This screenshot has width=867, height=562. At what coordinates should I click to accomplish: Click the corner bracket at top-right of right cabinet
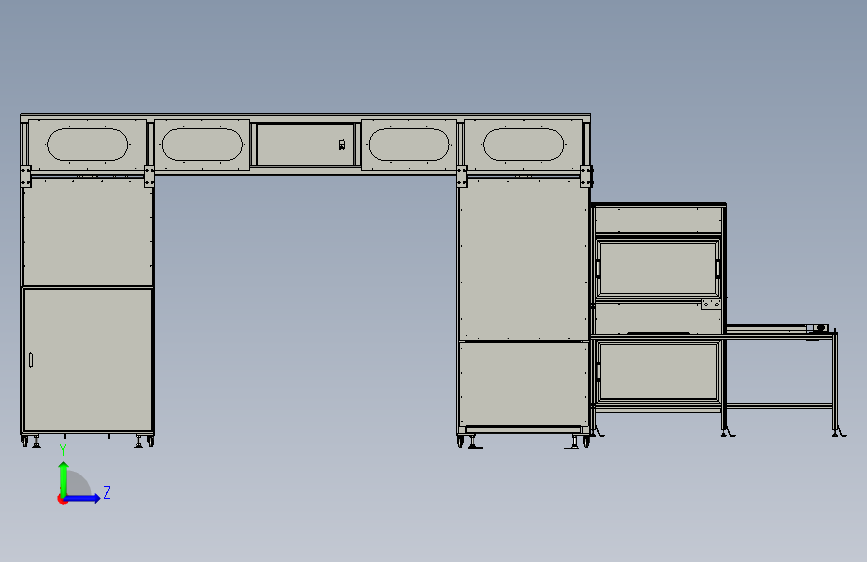[586, 176]
